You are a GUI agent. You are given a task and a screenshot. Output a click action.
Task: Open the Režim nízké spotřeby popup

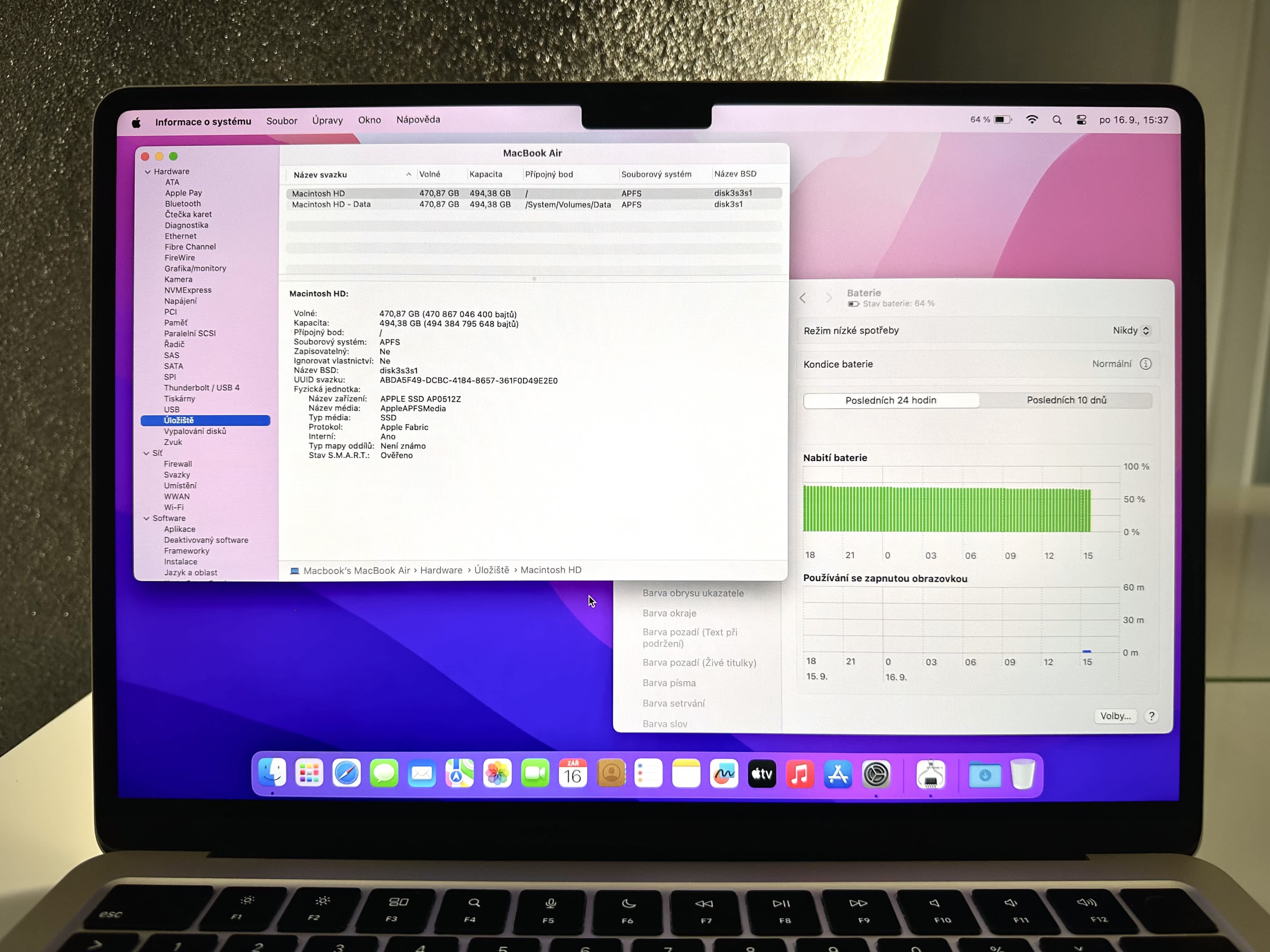click(1130, 331)
